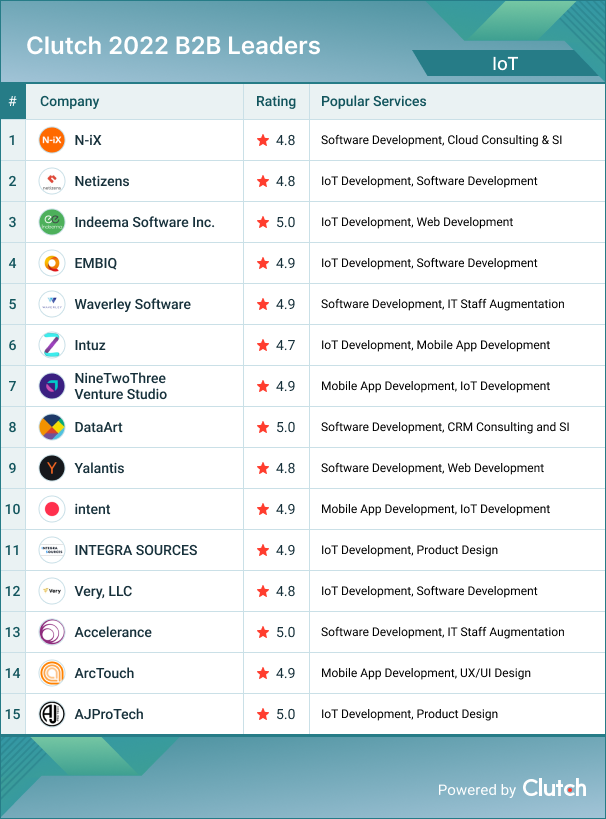Viewport: 606px width, 819px height.
Task: Click the N-iX company name
Action: pos(88,140)
